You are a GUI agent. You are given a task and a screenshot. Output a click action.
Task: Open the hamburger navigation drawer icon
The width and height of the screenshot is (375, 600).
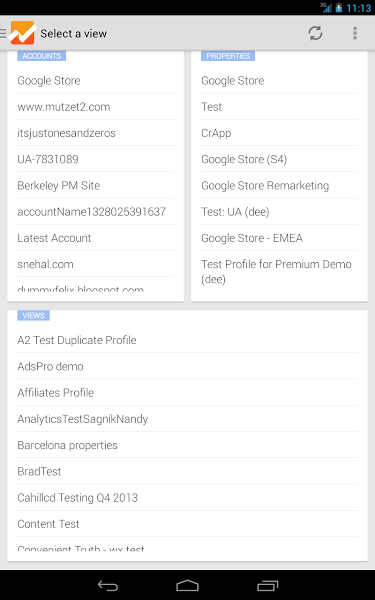[3, 33]
